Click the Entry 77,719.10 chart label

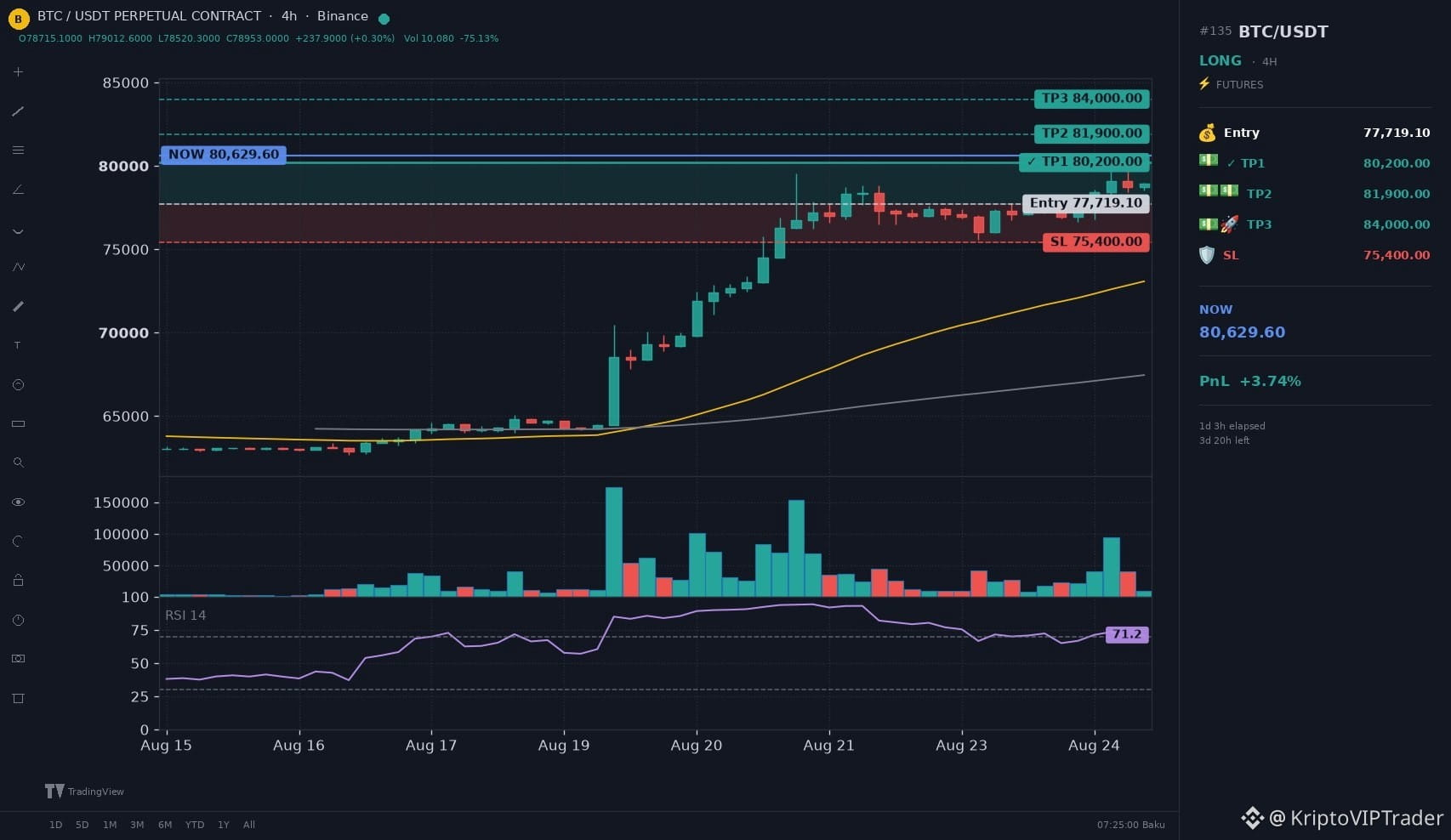click(x=1086, y=203)
